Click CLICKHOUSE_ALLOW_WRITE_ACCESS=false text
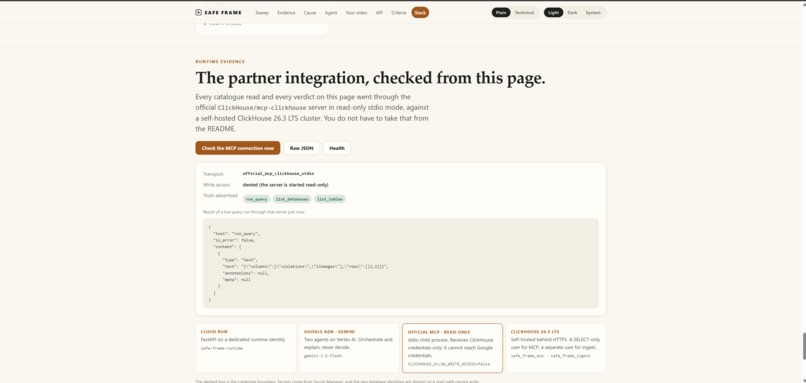Viewport: 806px width, 383px height. coord(449,364)
